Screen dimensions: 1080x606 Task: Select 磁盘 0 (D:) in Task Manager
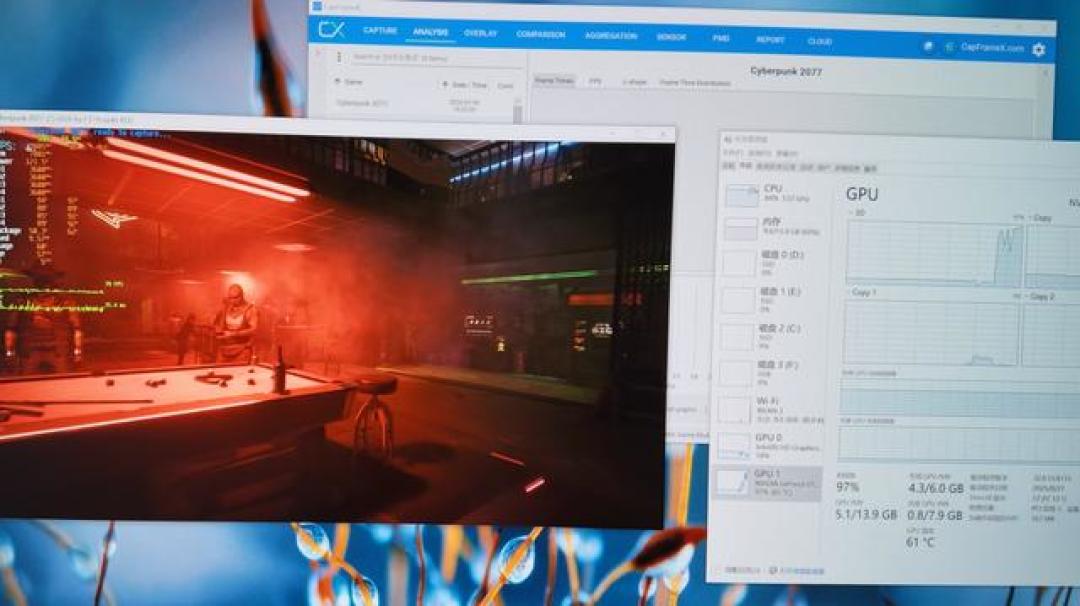[x=770, y=263]
